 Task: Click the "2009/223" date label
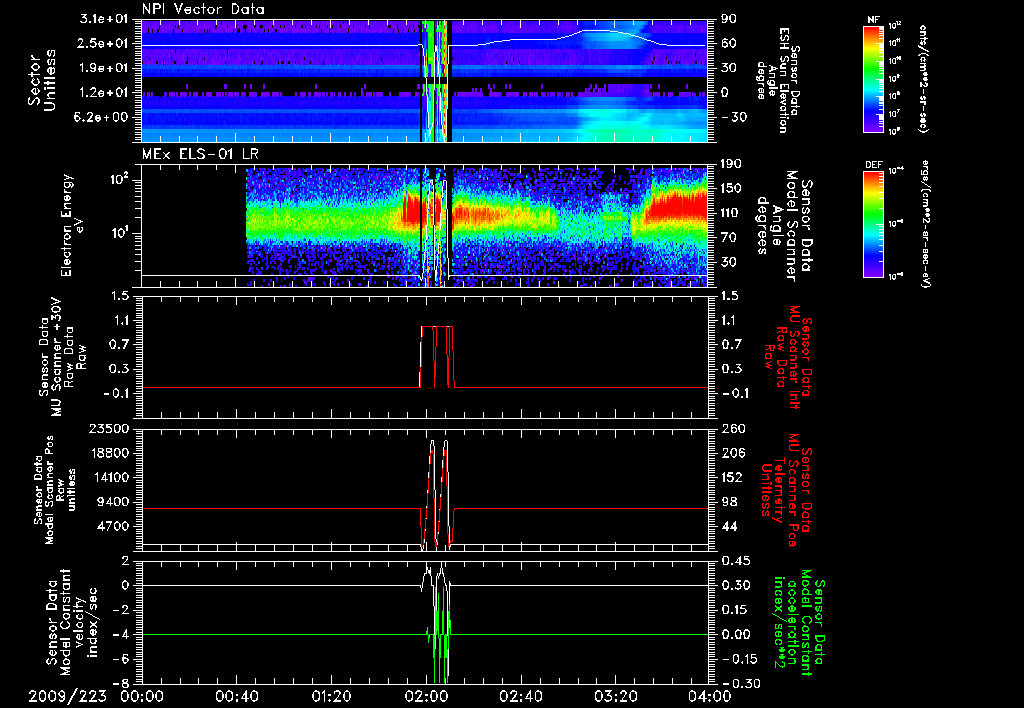[67, 696]
